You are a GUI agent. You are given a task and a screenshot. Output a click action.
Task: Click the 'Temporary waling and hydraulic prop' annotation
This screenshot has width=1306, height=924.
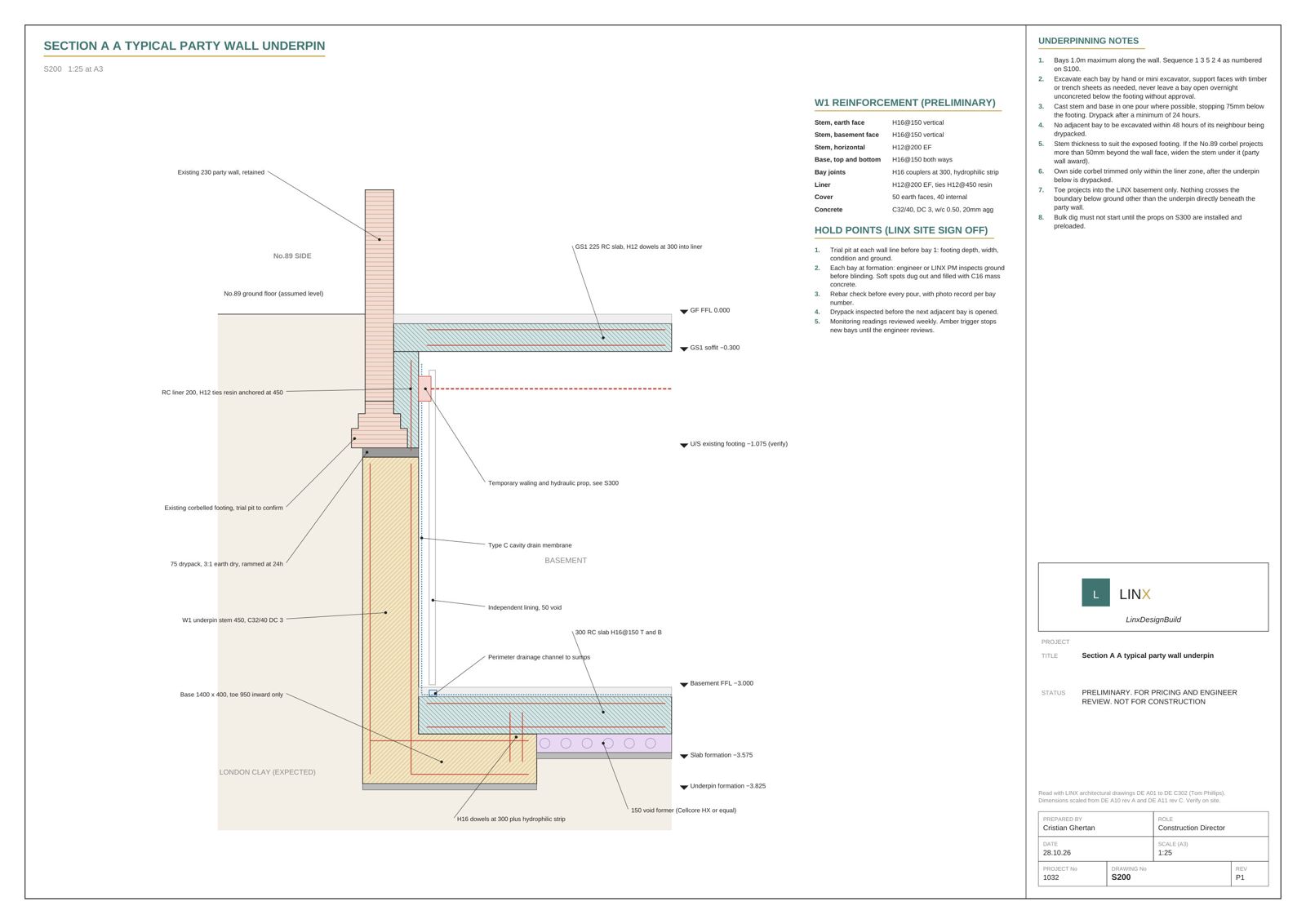(553, 483)
